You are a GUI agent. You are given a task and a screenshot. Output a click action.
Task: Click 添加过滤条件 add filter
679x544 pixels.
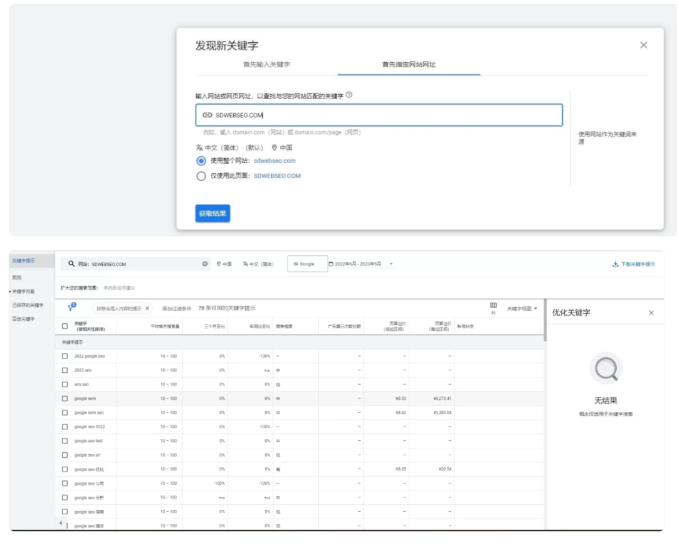coord(176,309)
